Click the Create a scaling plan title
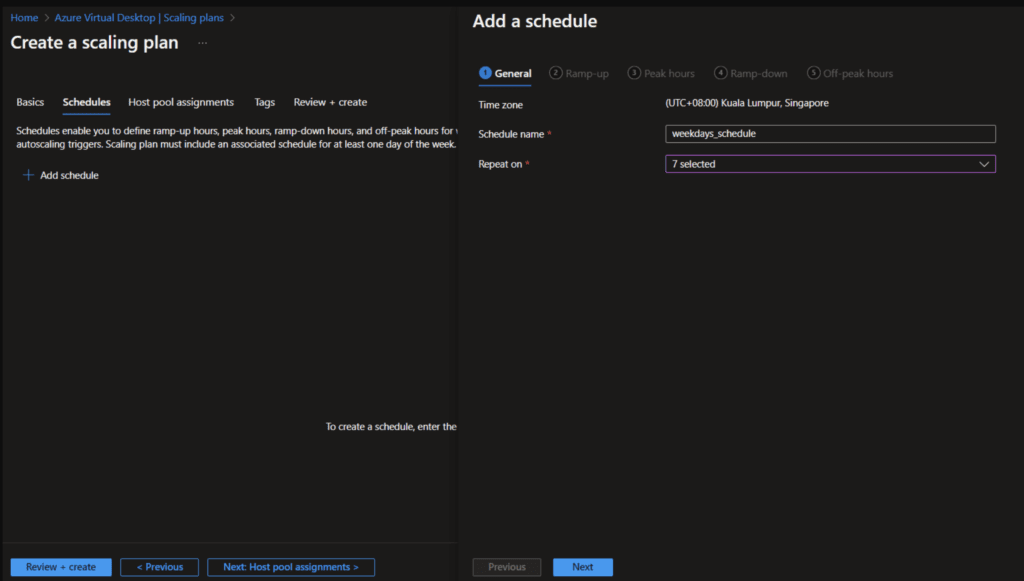Image resolution: width=1024 pixels, height=581 pixels. [94, 42]
